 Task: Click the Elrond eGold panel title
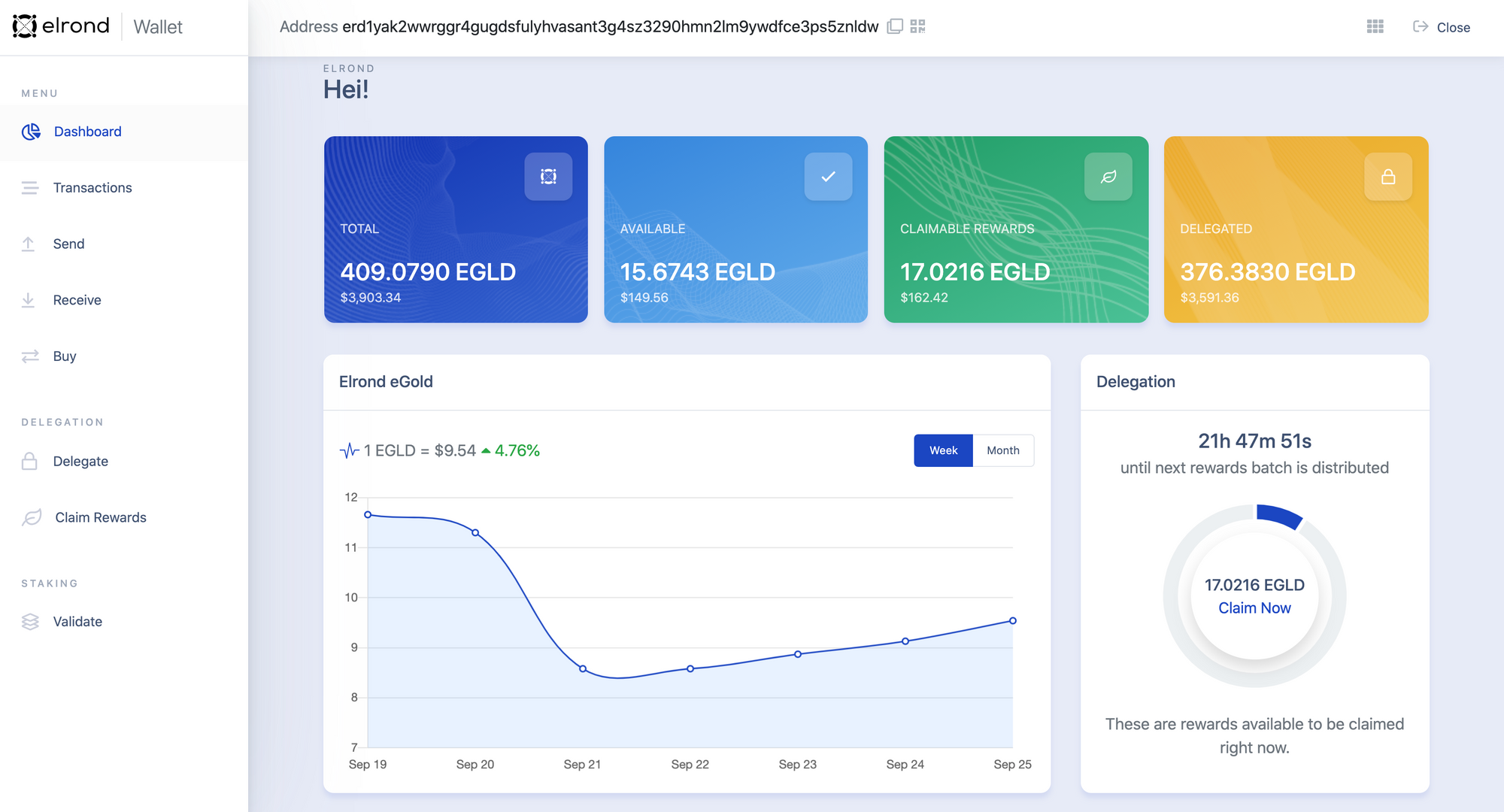coord(386,382)
